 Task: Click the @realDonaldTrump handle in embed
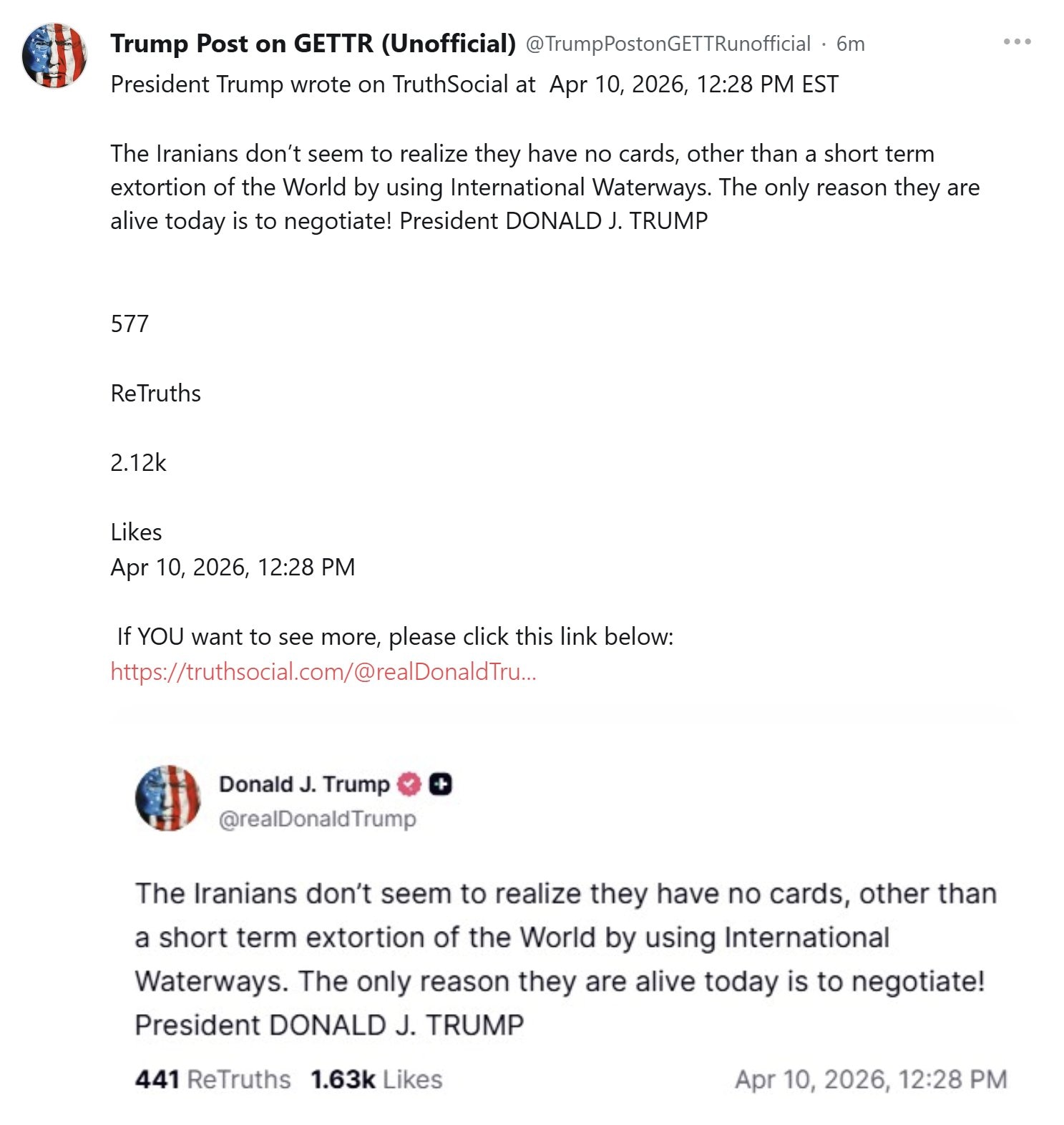tap(317, 819)
